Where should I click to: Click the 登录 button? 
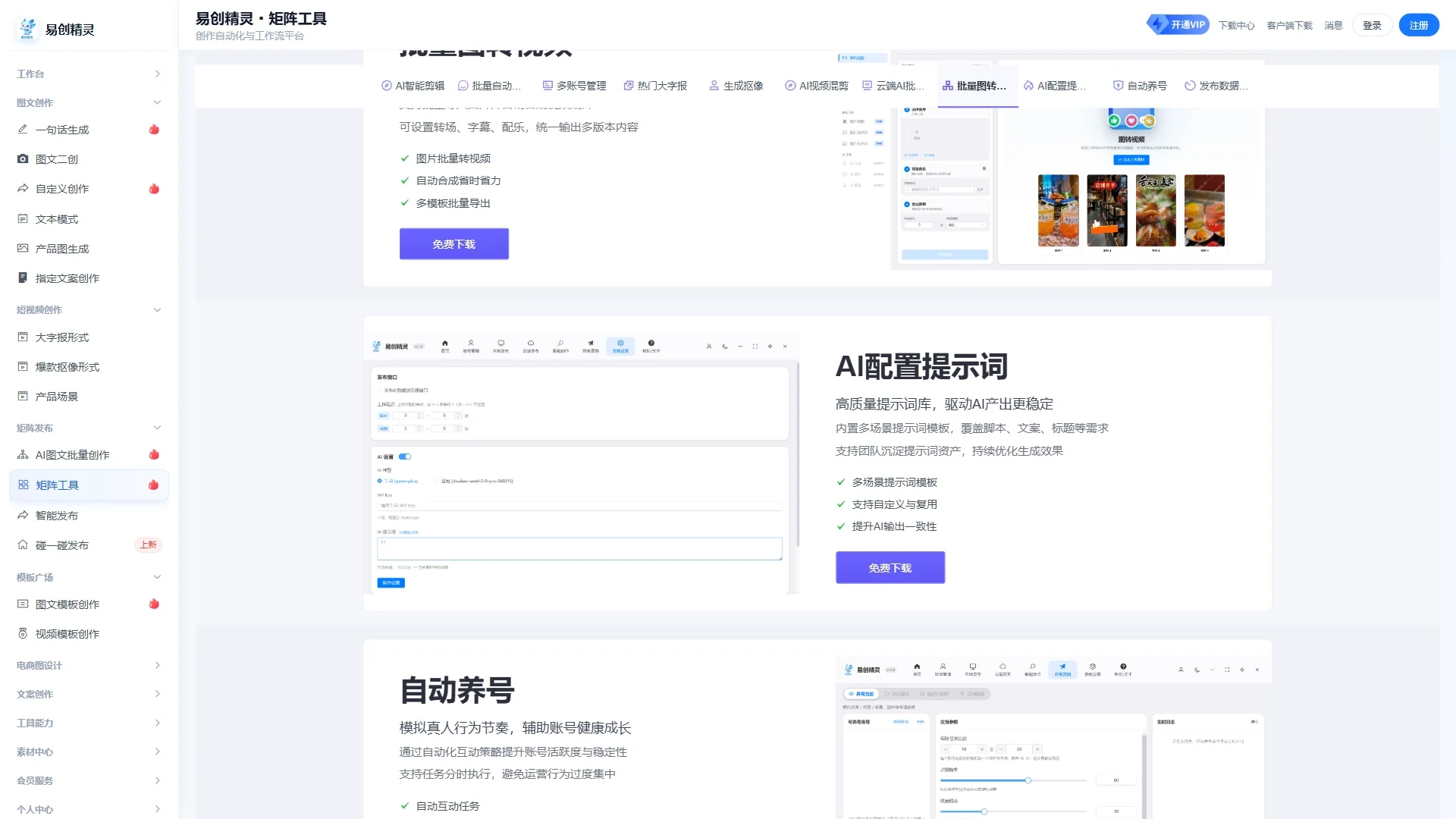tap(1372, 26)
